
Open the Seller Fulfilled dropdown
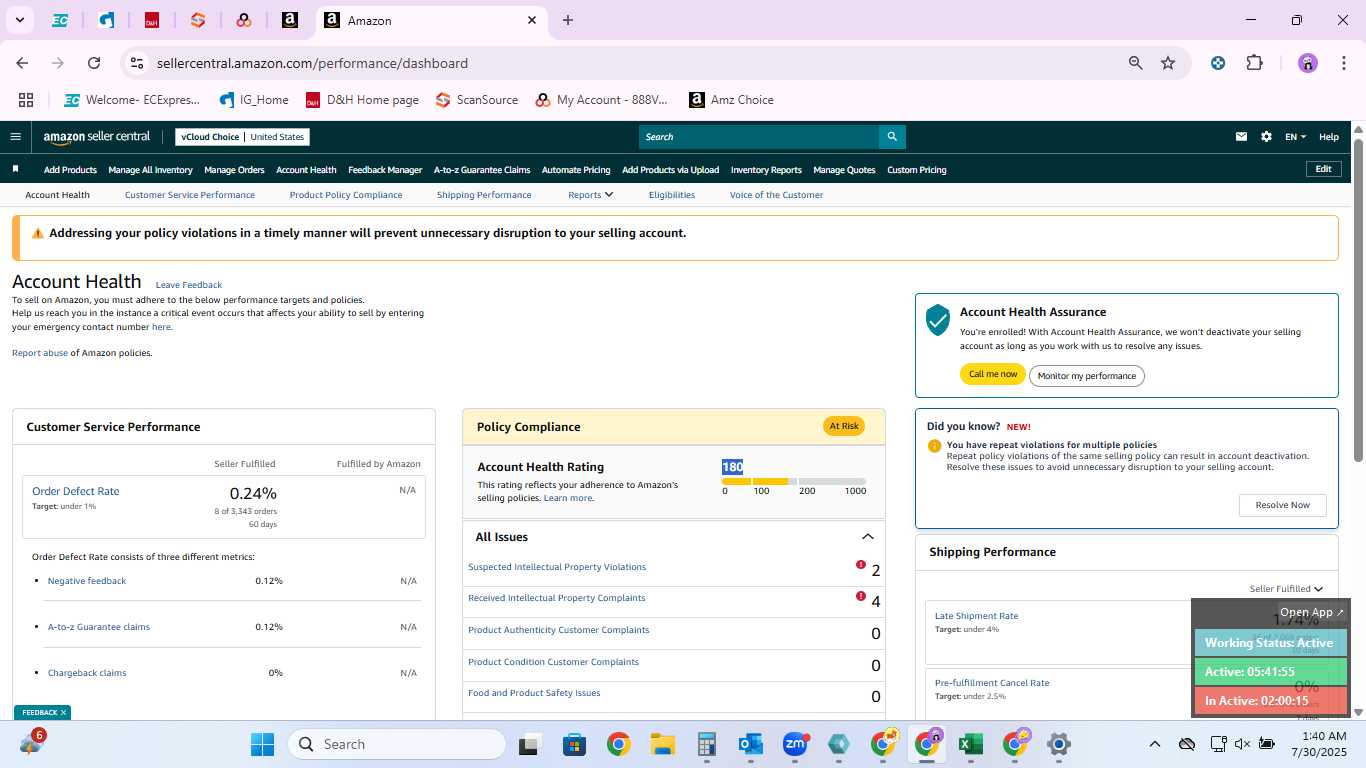[x=1286, y=589]
